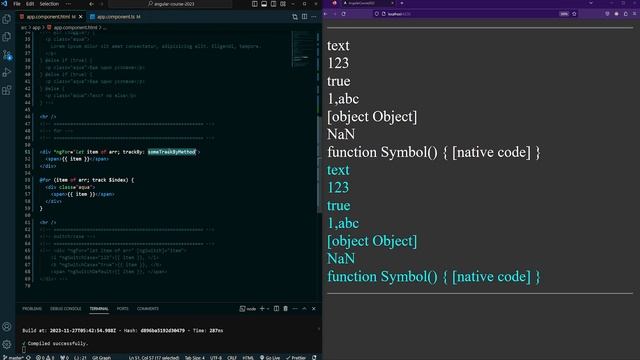This screenshot has height=360, width=640.
Task: Click the Prettier status bar item
Action: (x=296, y=358)
